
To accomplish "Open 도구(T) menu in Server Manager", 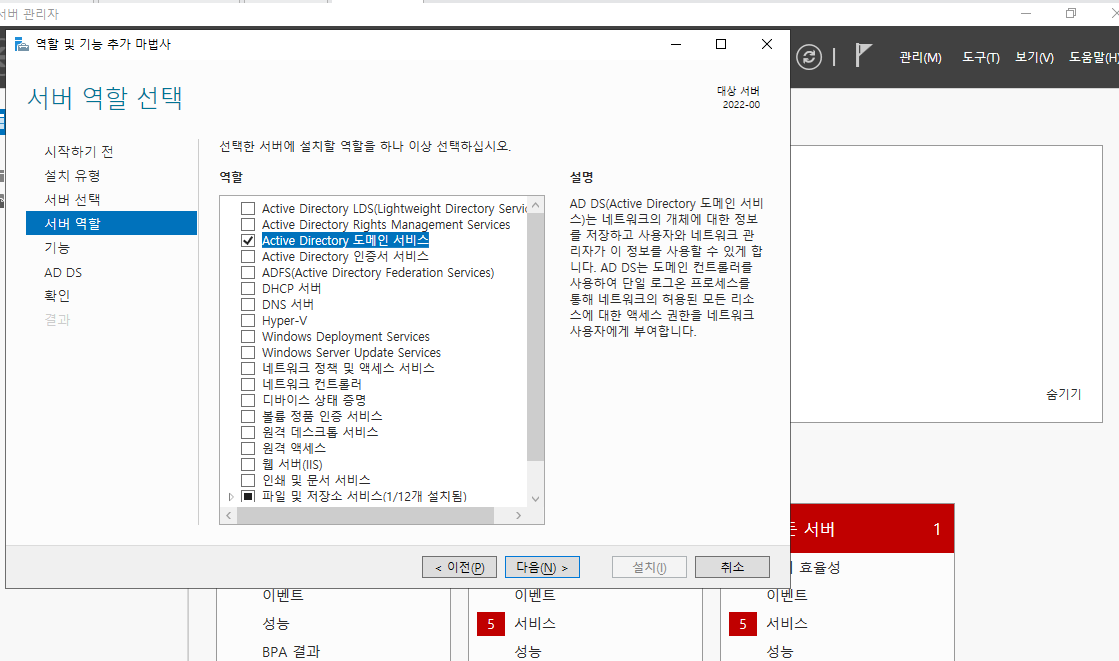I will [981, 58].
